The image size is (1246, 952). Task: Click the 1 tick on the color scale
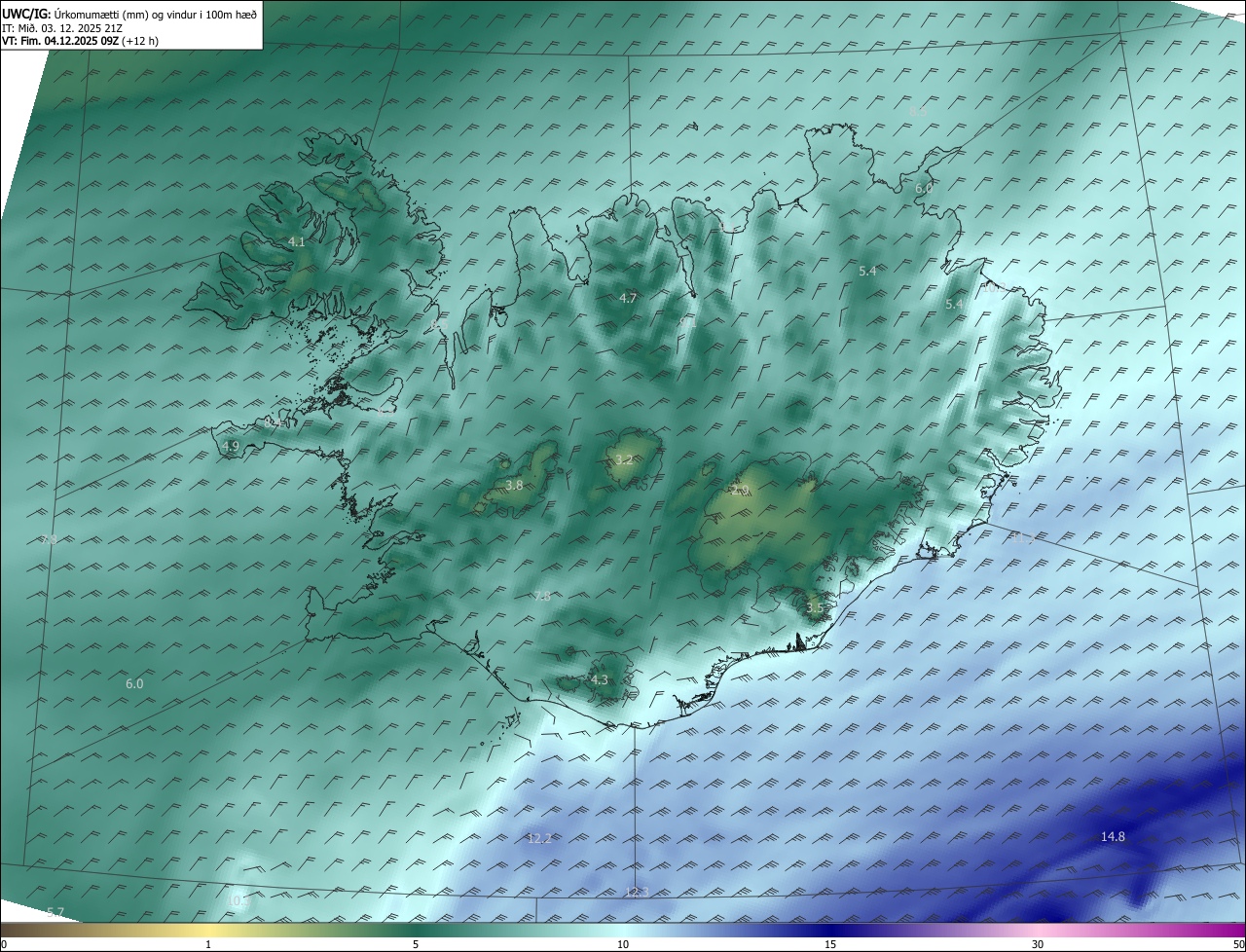click(208, 944)
